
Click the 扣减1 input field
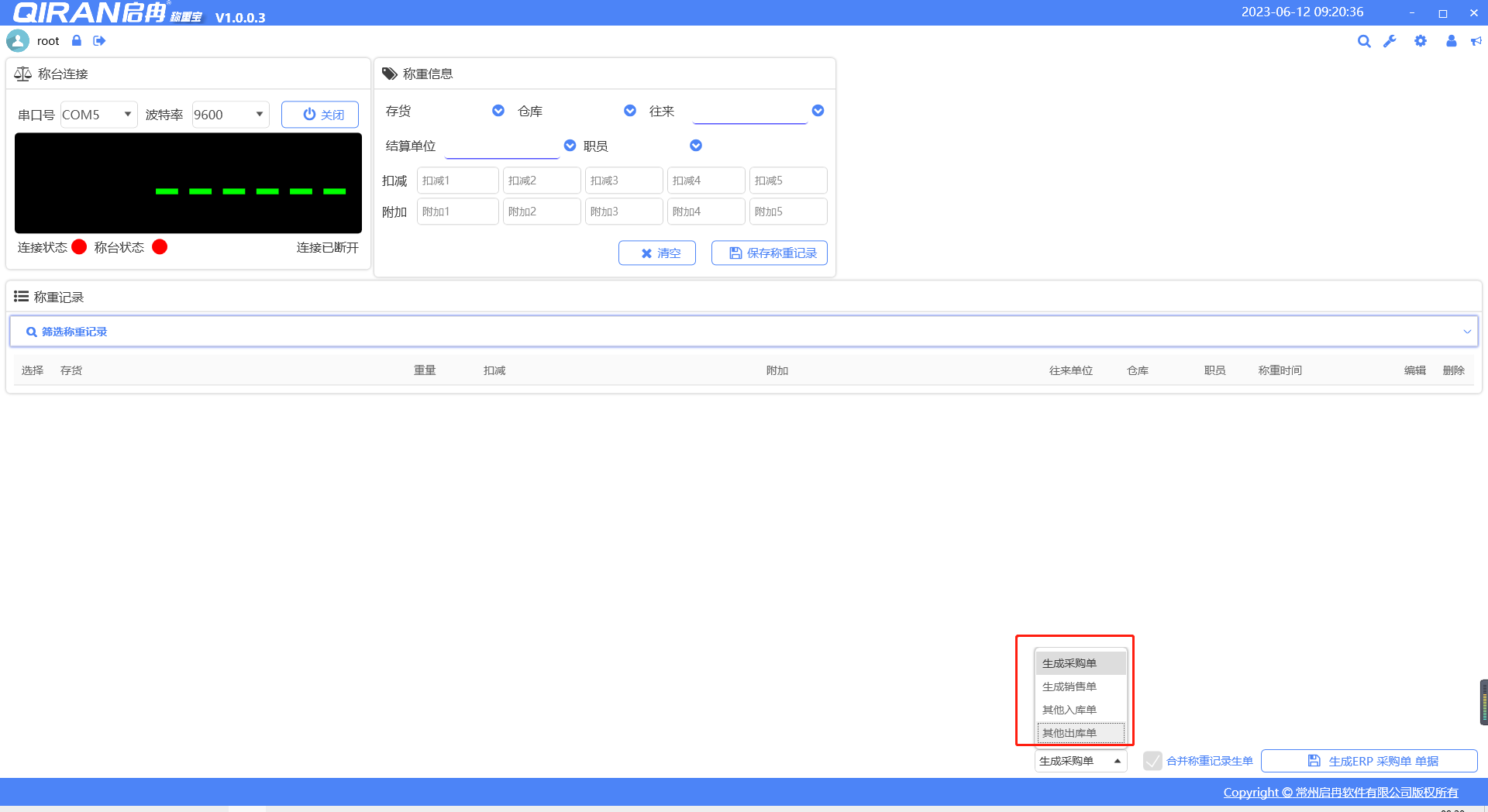pos(457,181)
